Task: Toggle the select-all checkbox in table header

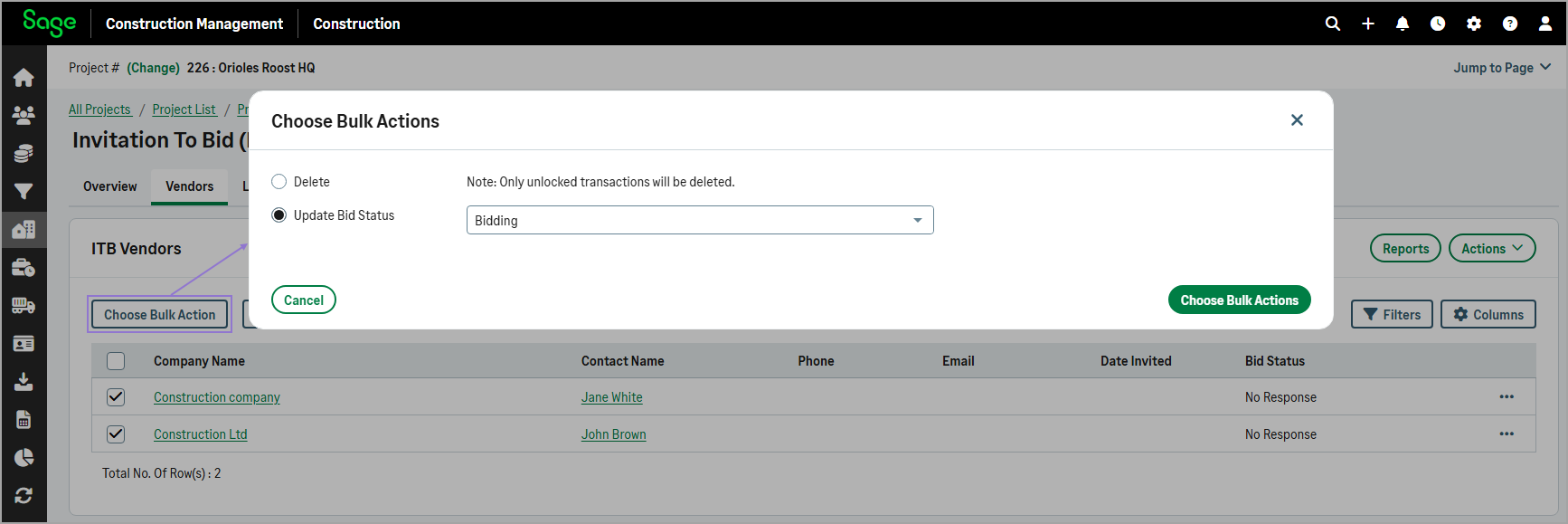Action: [x=116, y=361]
